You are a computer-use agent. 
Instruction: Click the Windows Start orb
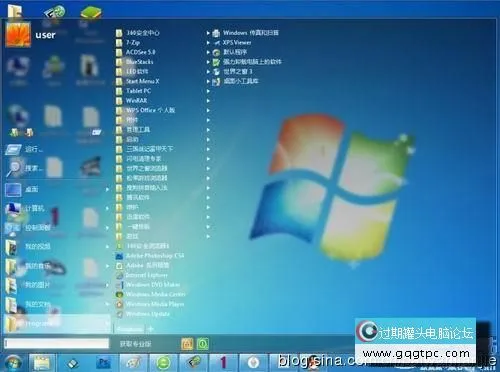(13, 363)
